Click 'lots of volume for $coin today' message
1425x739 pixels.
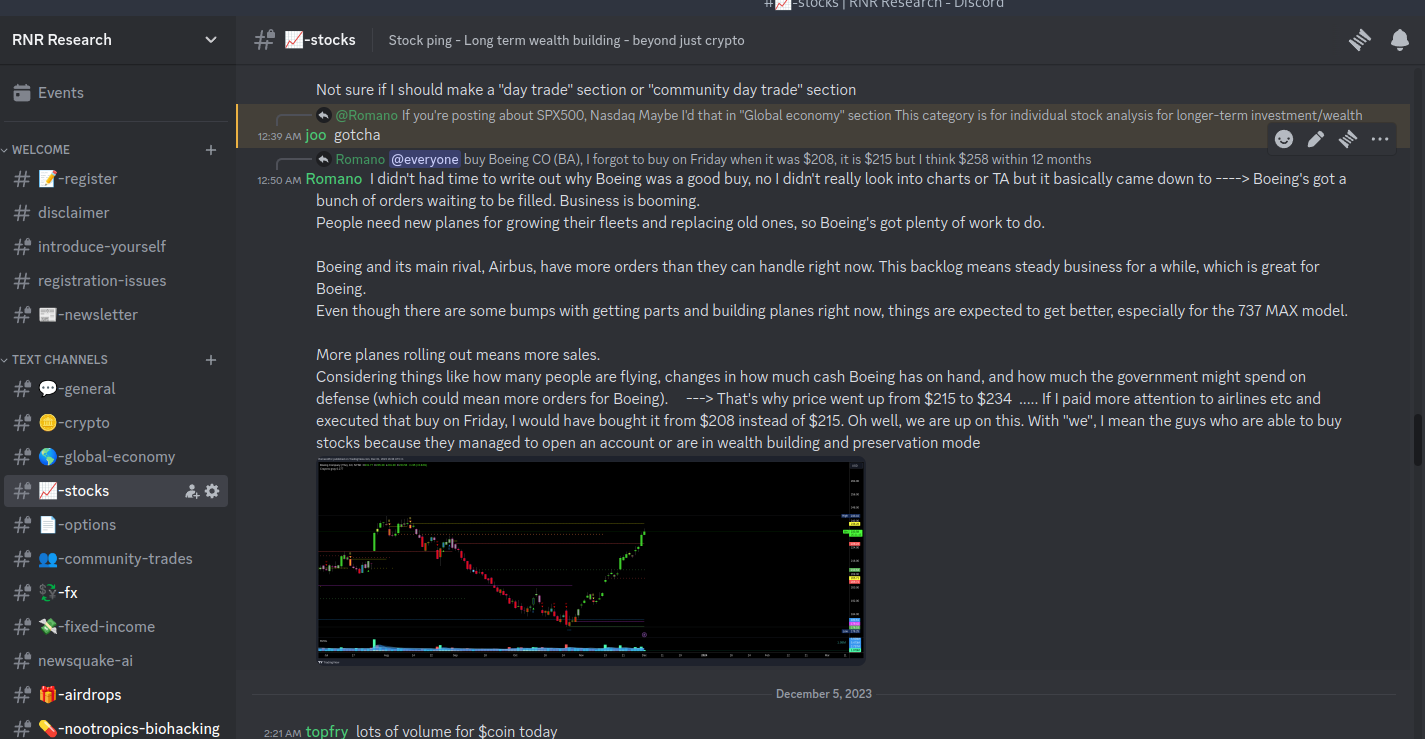[x=457, y=732]
